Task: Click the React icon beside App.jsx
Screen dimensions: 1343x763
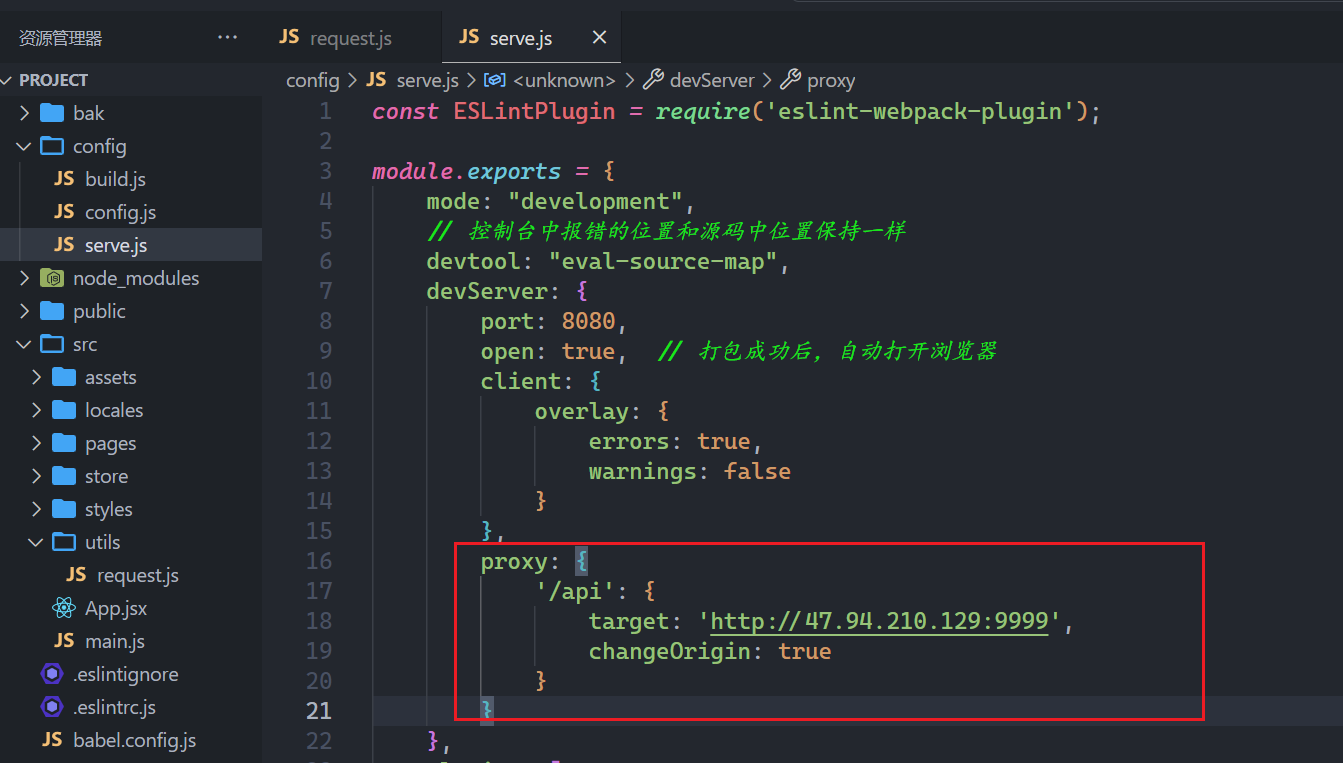Action: [x=64, y=608]
